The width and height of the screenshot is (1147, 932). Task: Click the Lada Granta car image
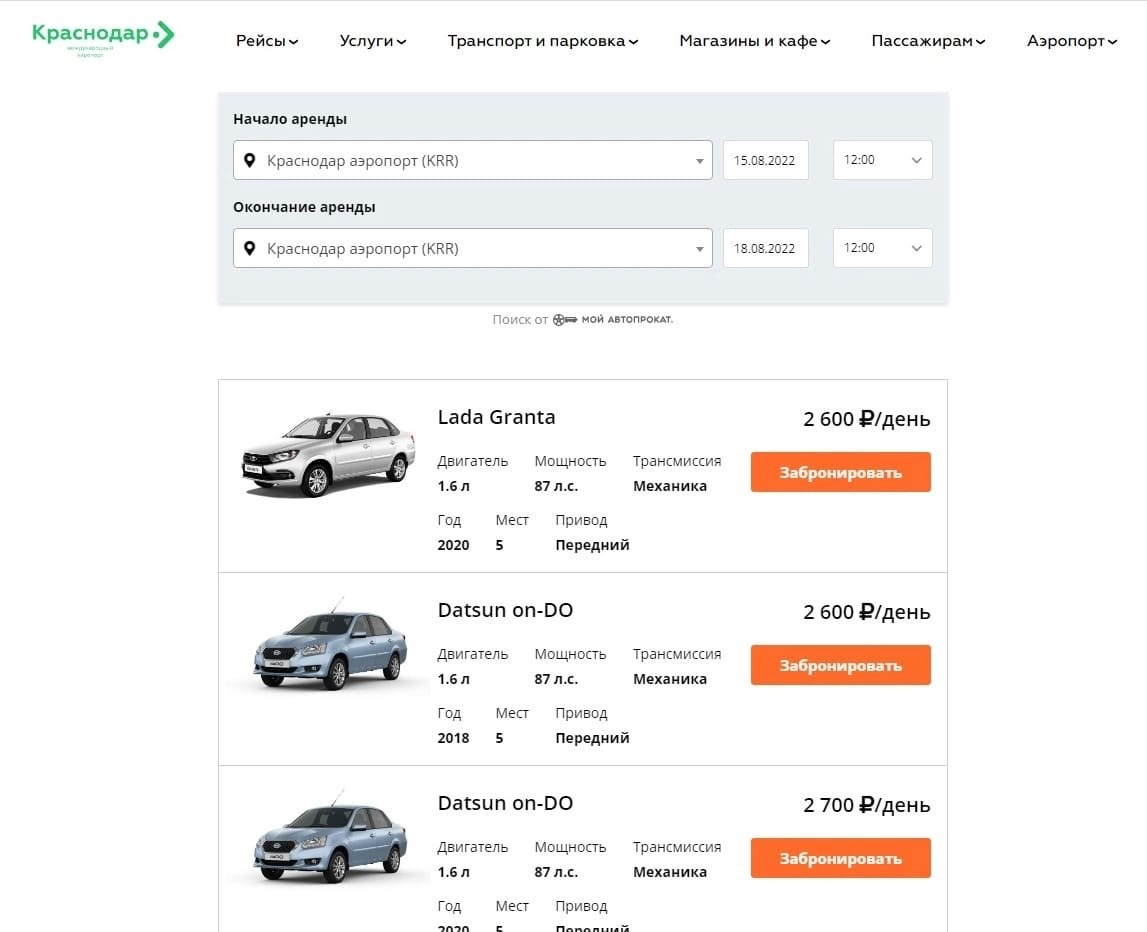click(328, 453)
